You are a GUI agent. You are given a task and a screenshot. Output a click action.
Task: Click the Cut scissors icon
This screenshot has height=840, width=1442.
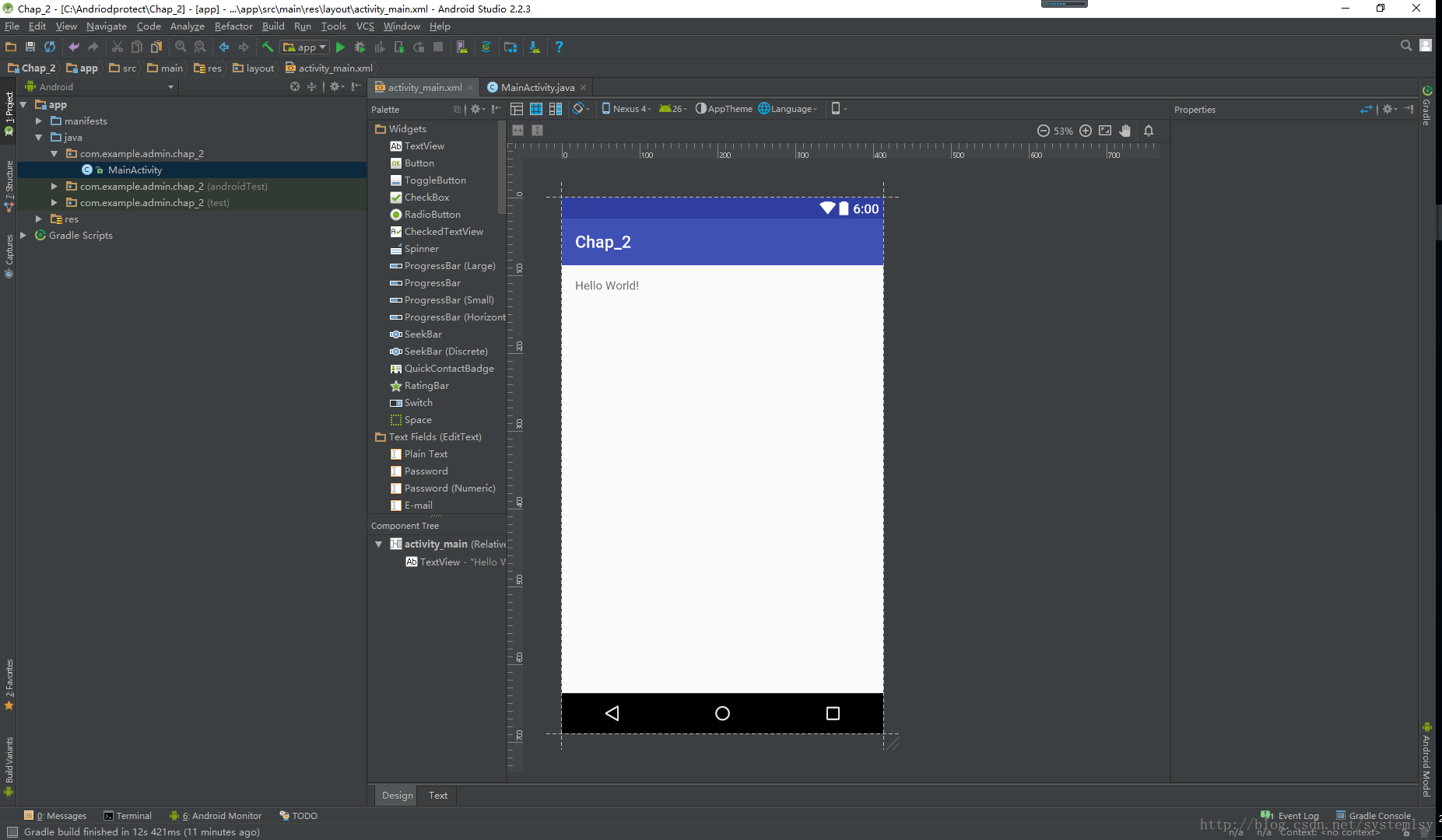[118, 47]
